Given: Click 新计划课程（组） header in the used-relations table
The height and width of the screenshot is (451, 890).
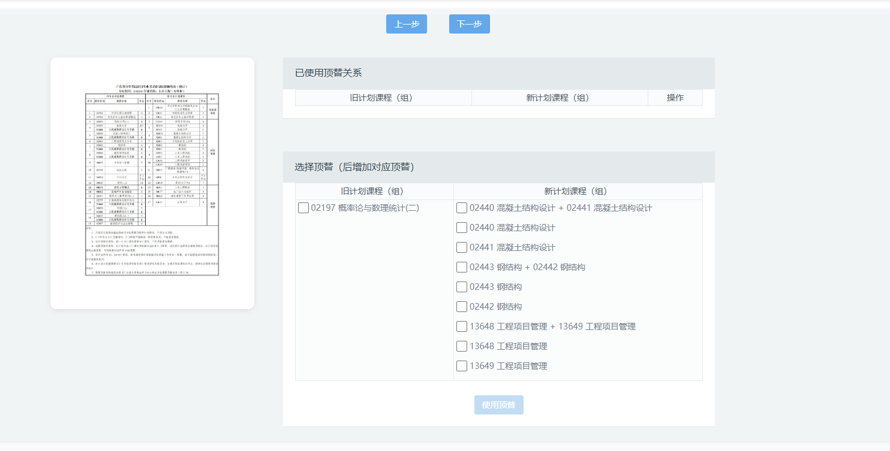Looking at the screenshot, I should (x=559, y=98).
